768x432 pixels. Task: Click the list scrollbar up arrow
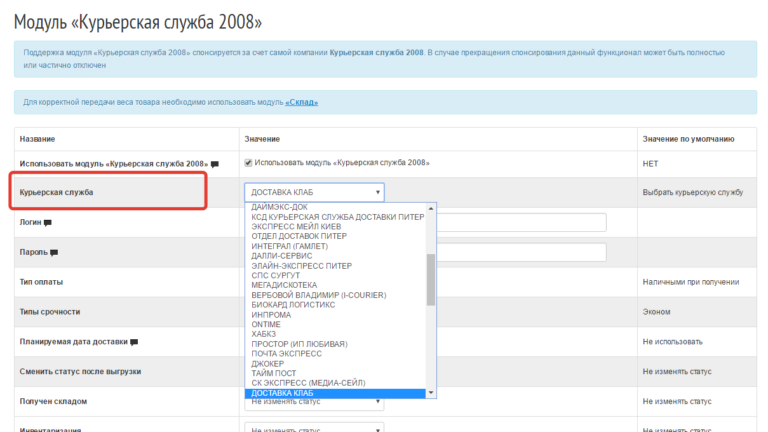pyautogui.click(x=431, y=208)
